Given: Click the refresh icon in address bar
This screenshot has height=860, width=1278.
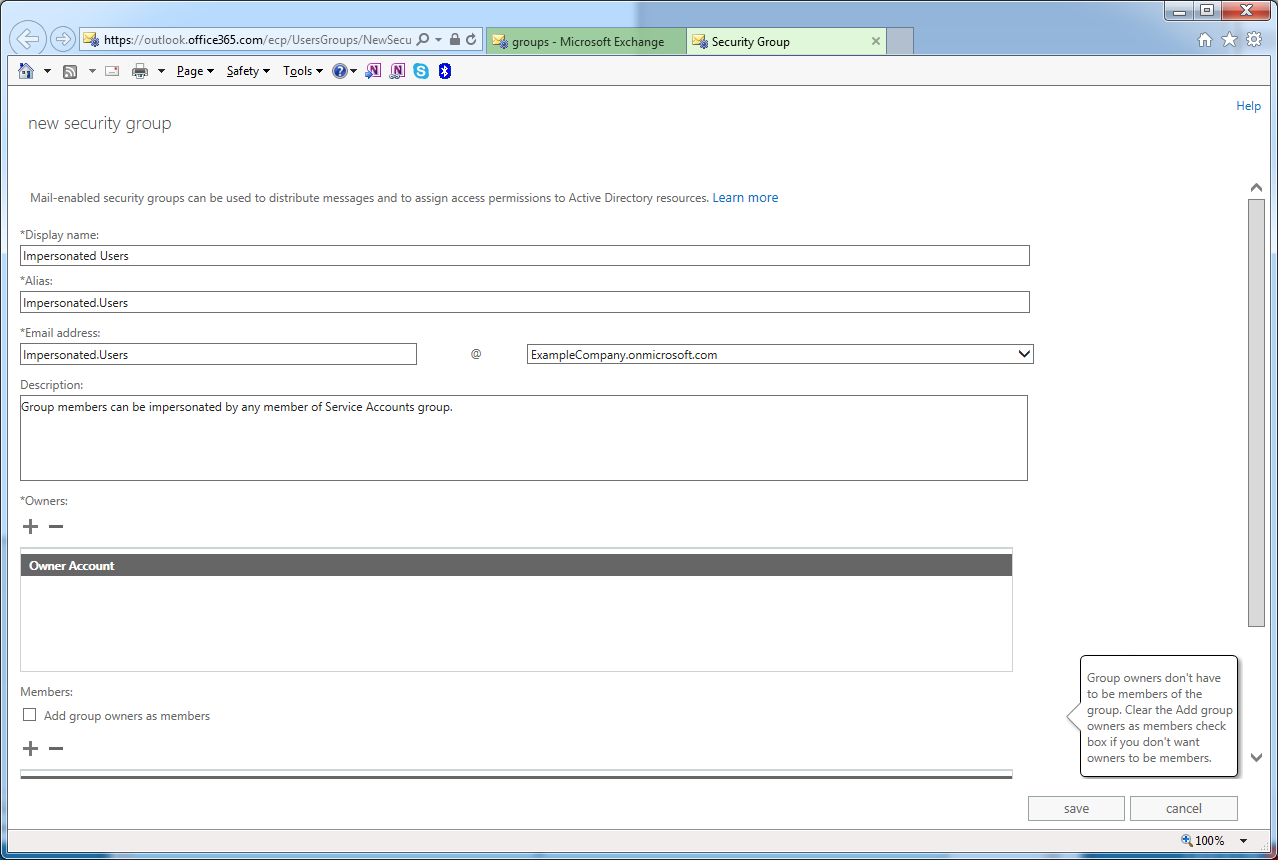Looking at the screenshot, I should tap(471, 40).
